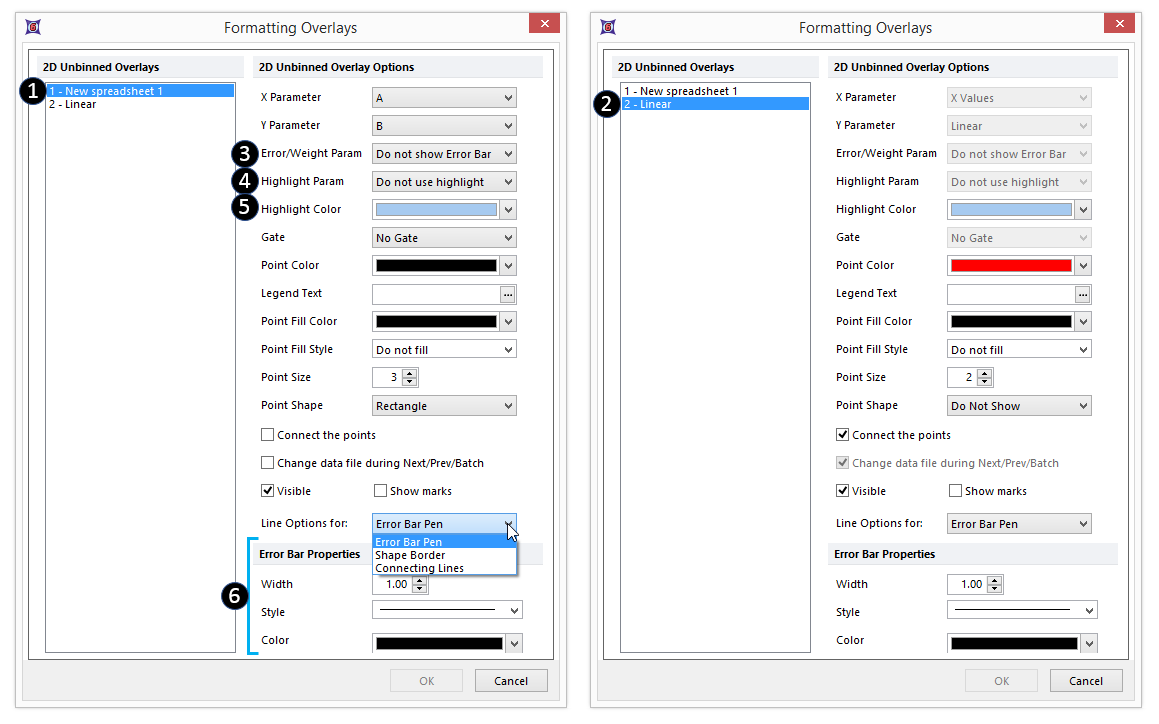Viewport: 1159px width, 724px height.
Task: Open Point Shape dropdown showing Rectangle
Action: point(444,406)
